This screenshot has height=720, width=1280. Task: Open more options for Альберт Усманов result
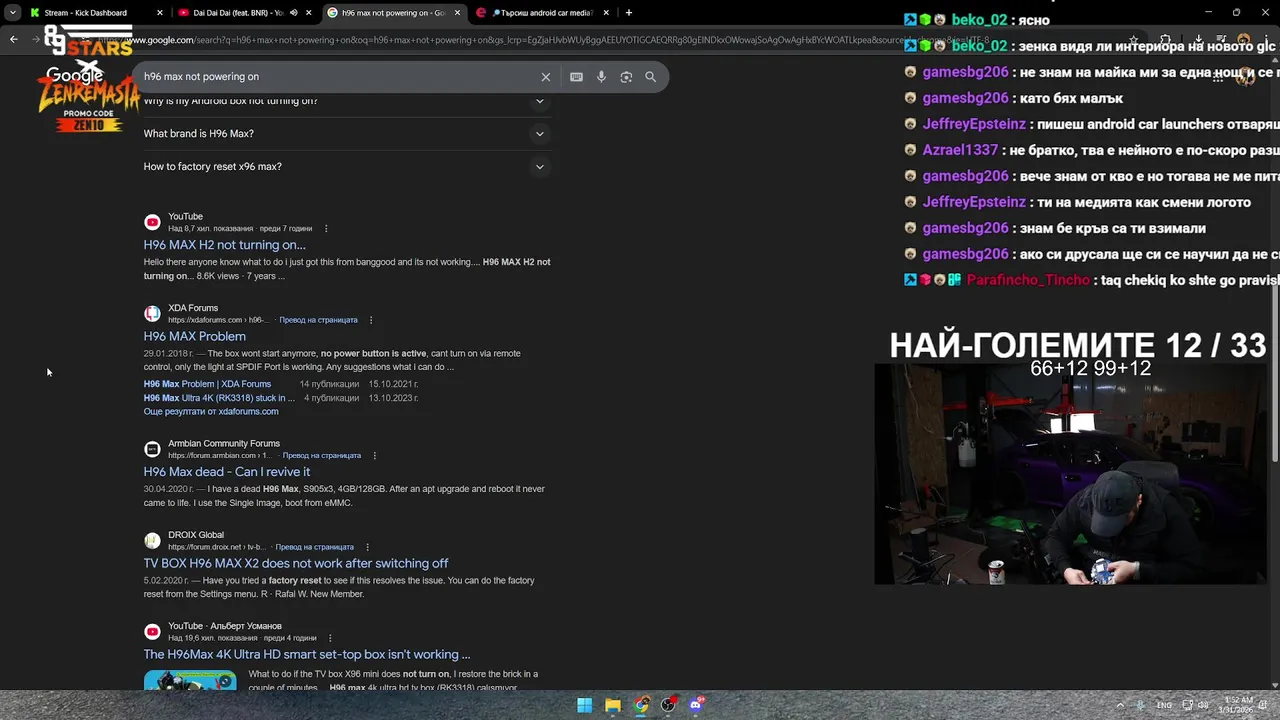click(x=329, y=638)
